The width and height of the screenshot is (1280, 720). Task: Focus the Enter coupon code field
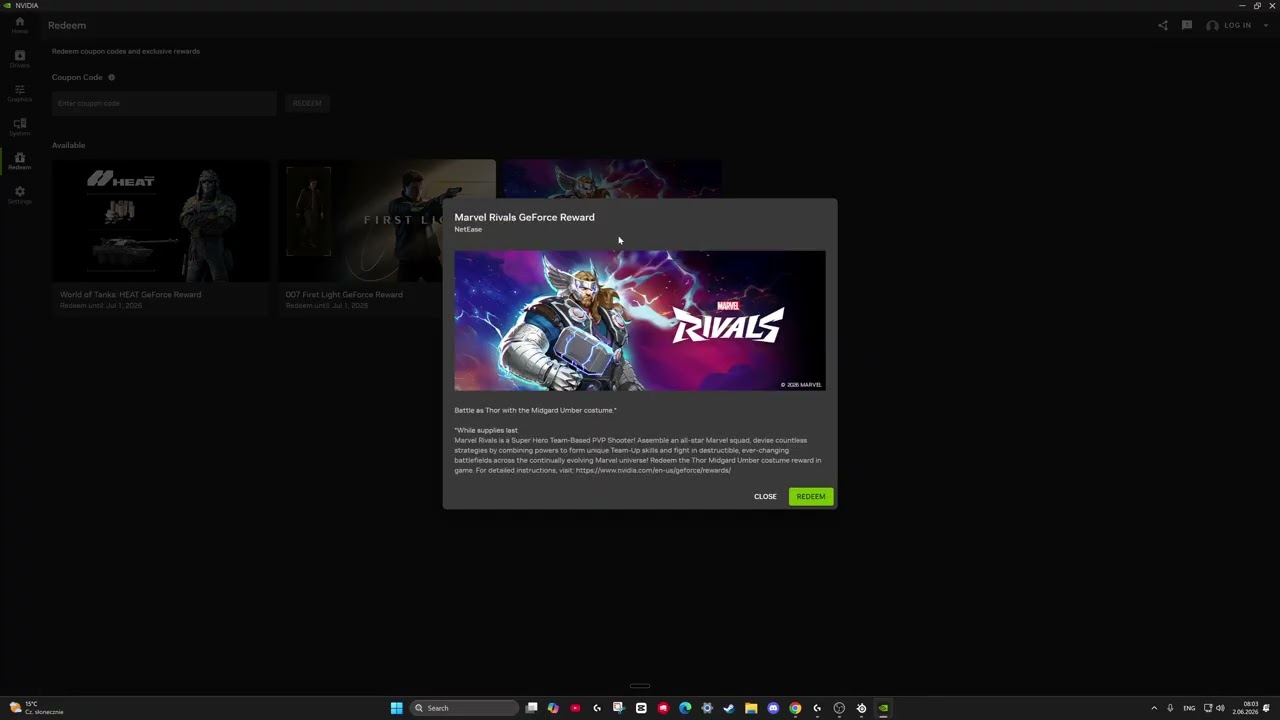pos(164,103)
